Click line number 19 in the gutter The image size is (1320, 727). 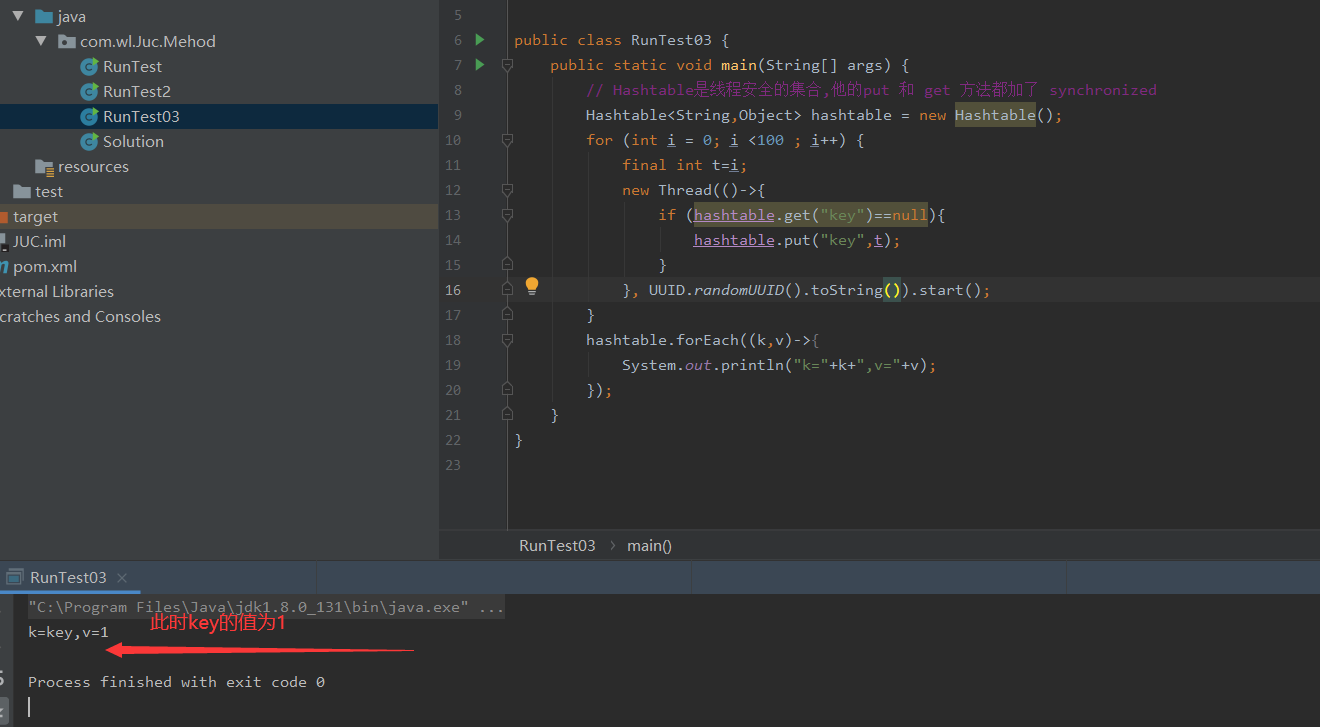pyautogui.click(x=453, y=365)
